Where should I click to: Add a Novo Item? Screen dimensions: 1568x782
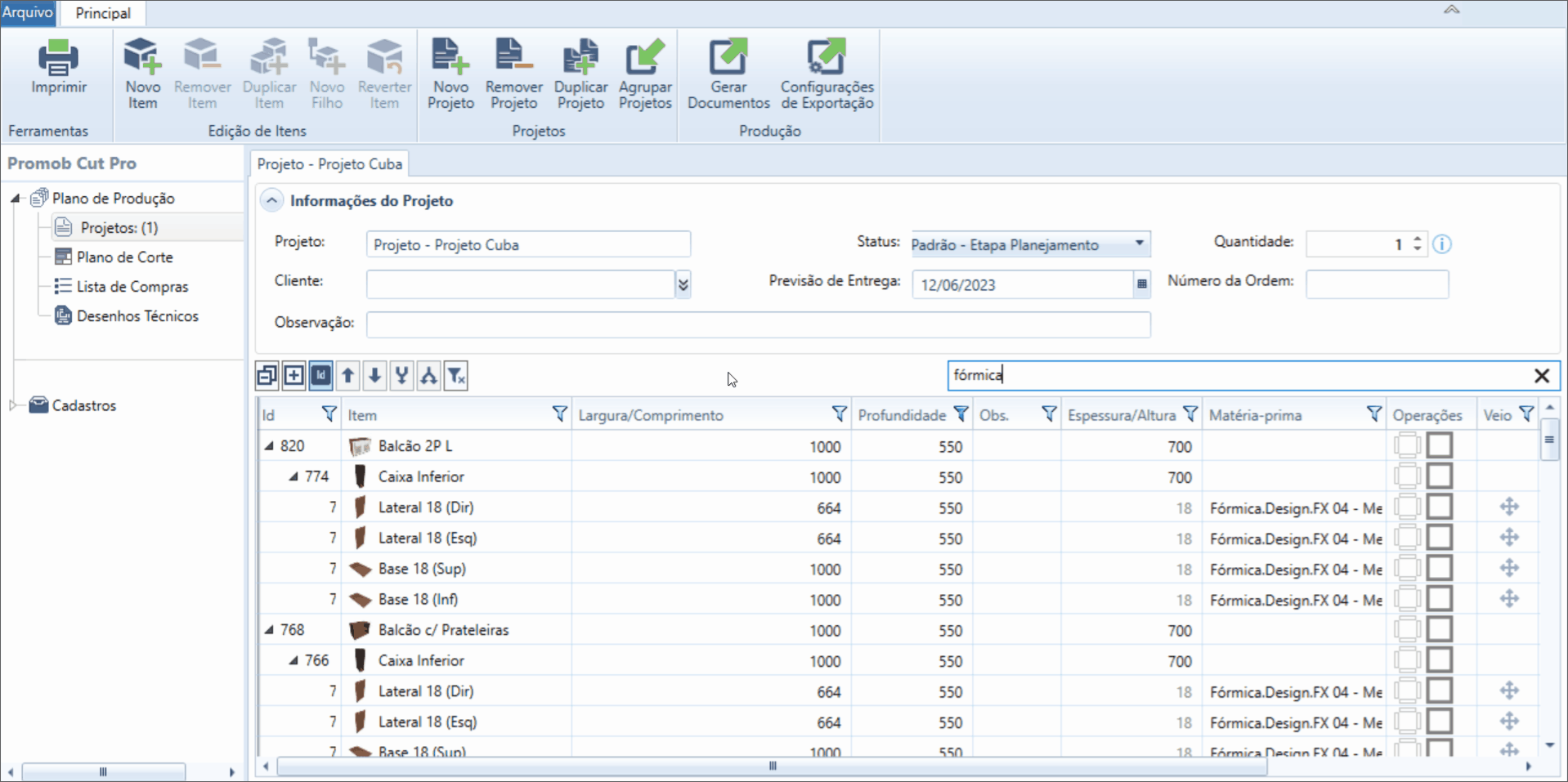point(142,74)
